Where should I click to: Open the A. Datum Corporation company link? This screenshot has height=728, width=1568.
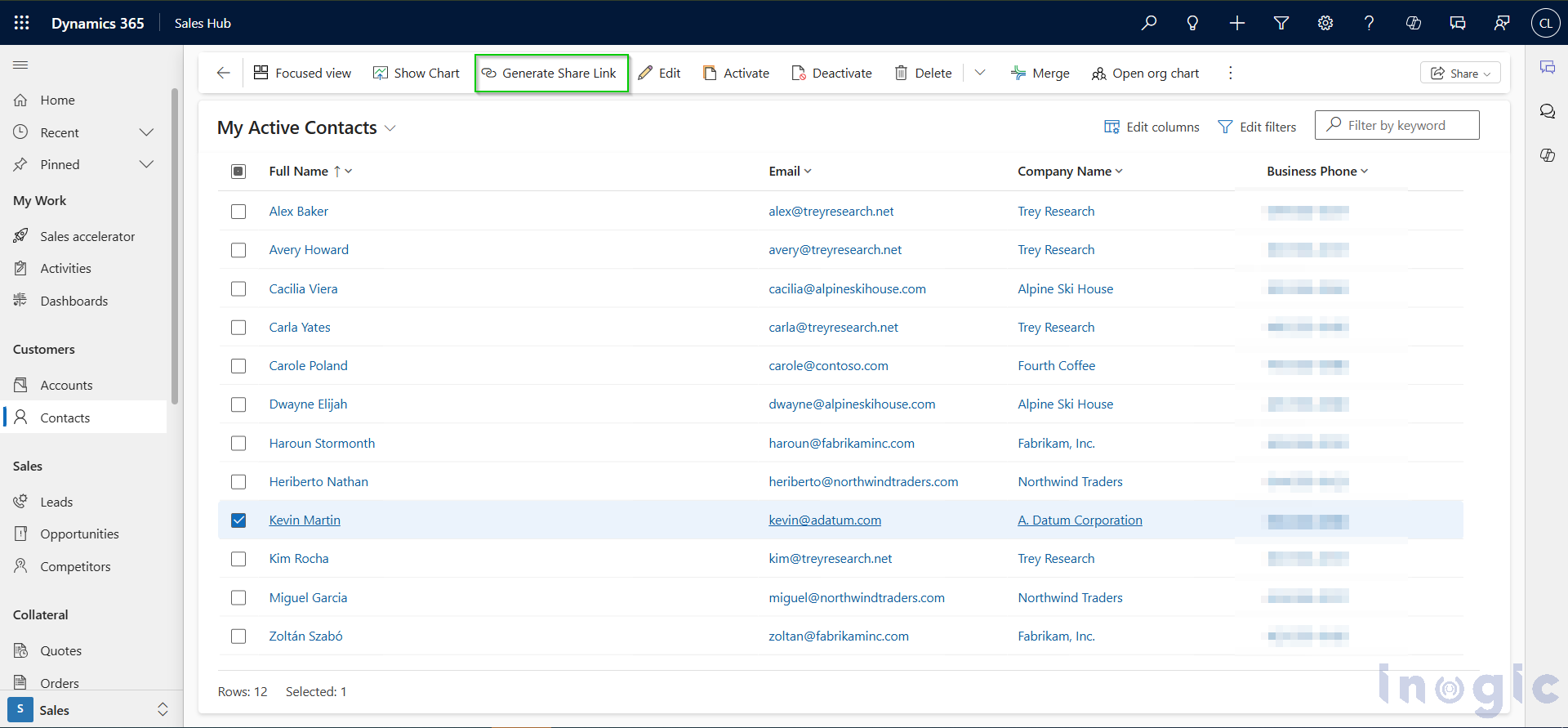tap(1080, 520)
